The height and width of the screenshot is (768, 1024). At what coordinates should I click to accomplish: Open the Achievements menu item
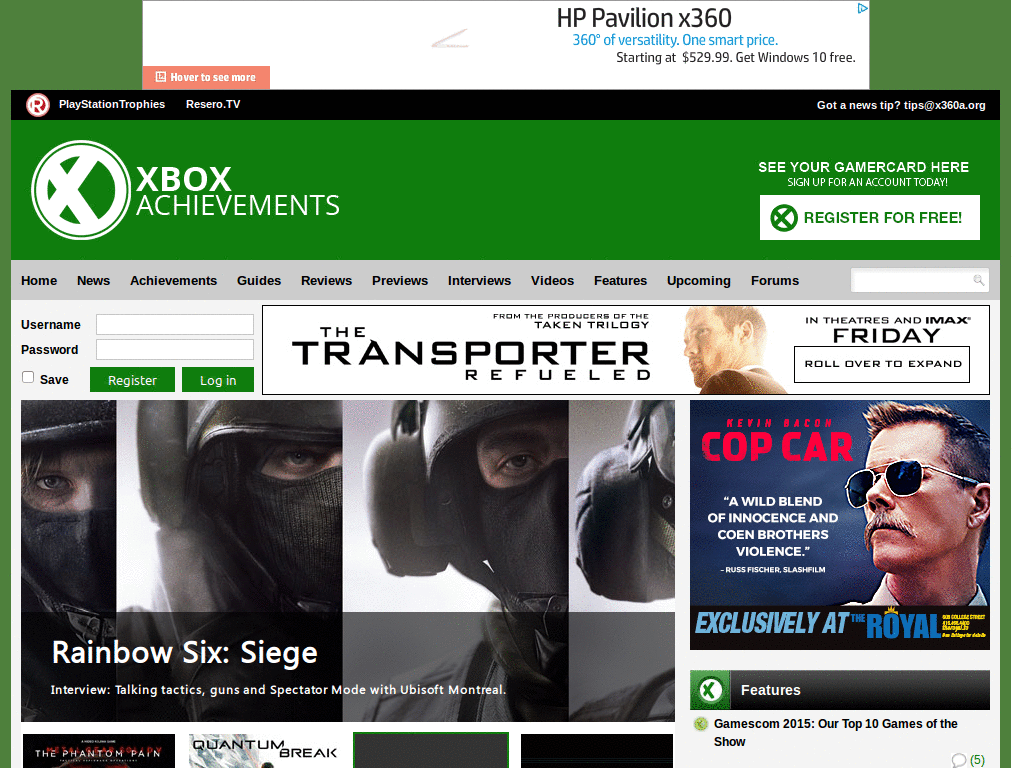click(173, 281)
